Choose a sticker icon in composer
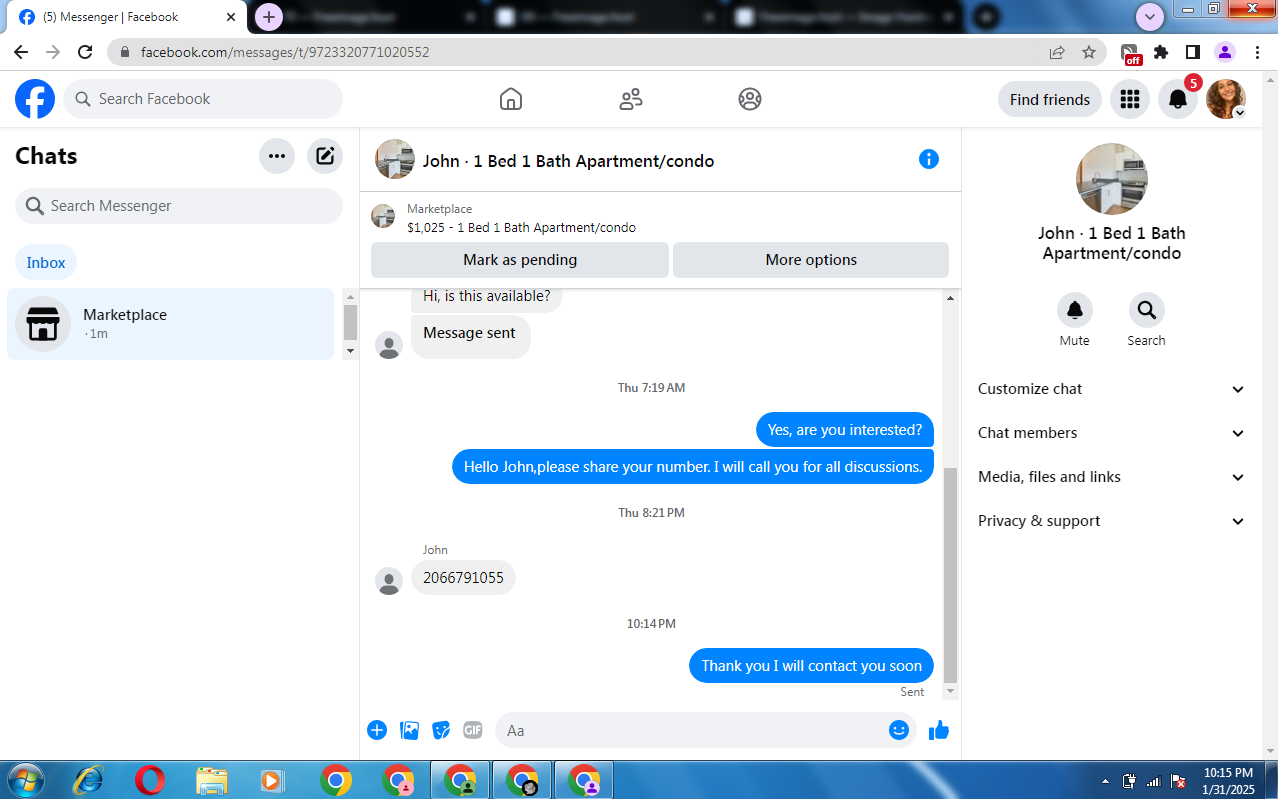This screenshot has height=799, width=1278. pos(441,730)
